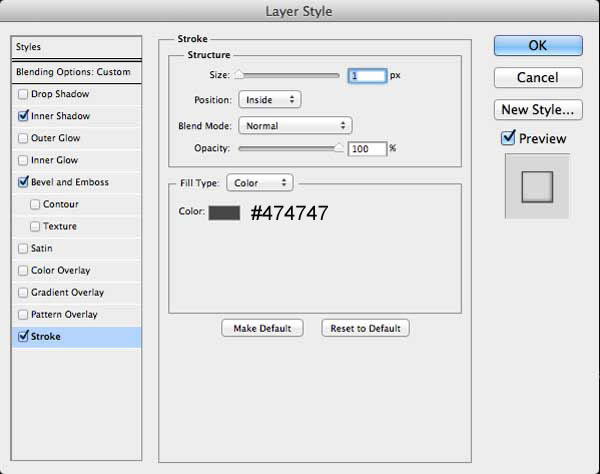Uncheck the Inner Shadow checkbox

(23, 116)
